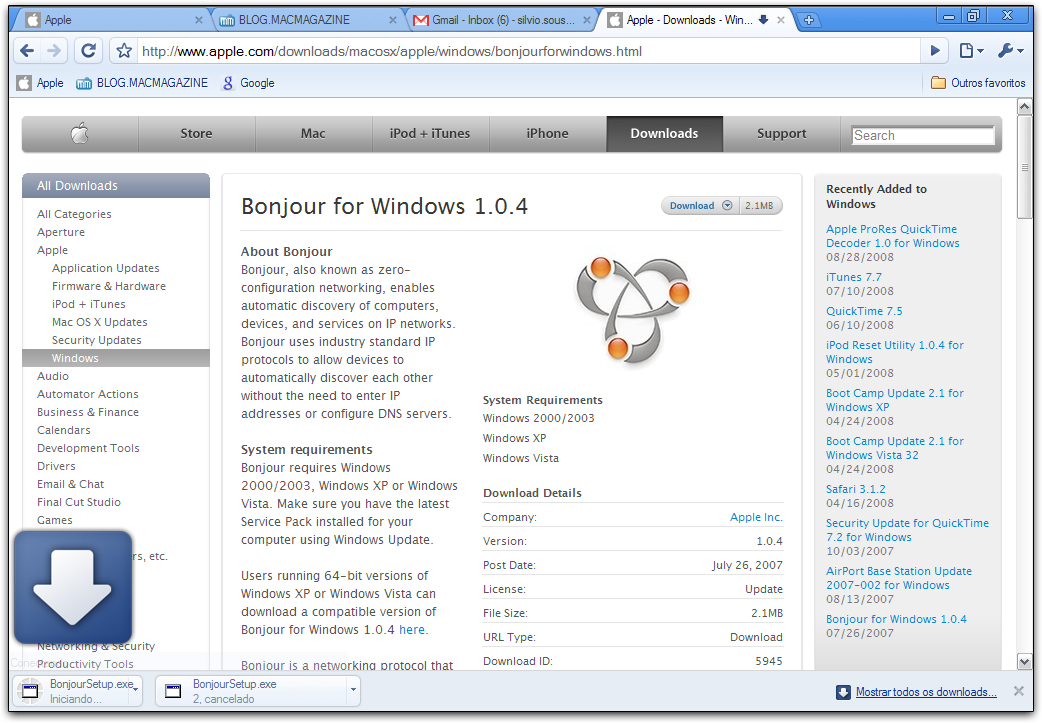
Task: Open the iPod + iTunes navigation tab
Action: click(x=430, y=134)
